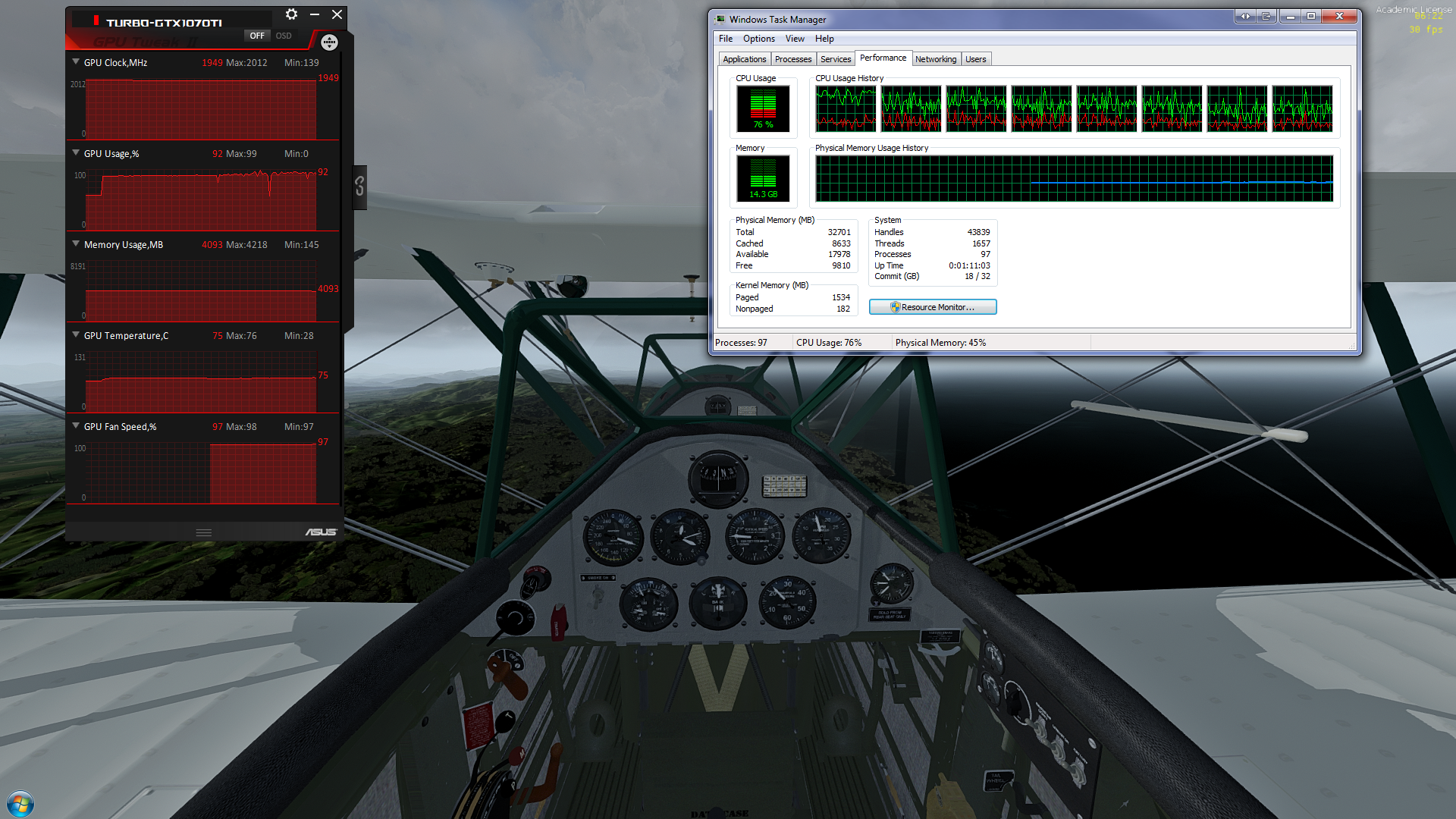This screenshot has height=819, width=1456.
Task: Click the CPU Usage: 76% status bar entry
Action: [829, 343]
